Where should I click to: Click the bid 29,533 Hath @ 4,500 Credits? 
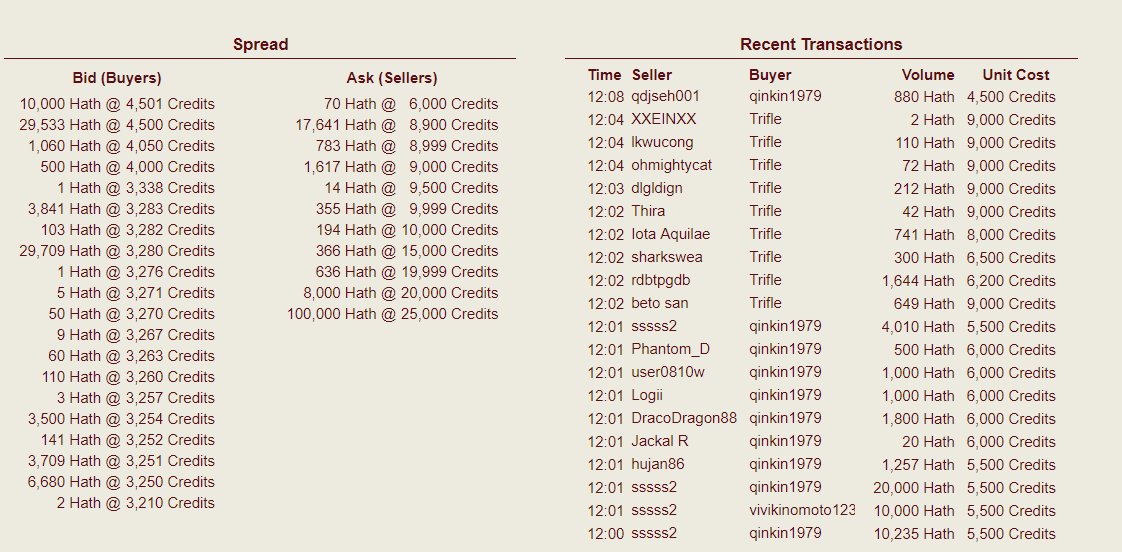click(x=117, y=125)
